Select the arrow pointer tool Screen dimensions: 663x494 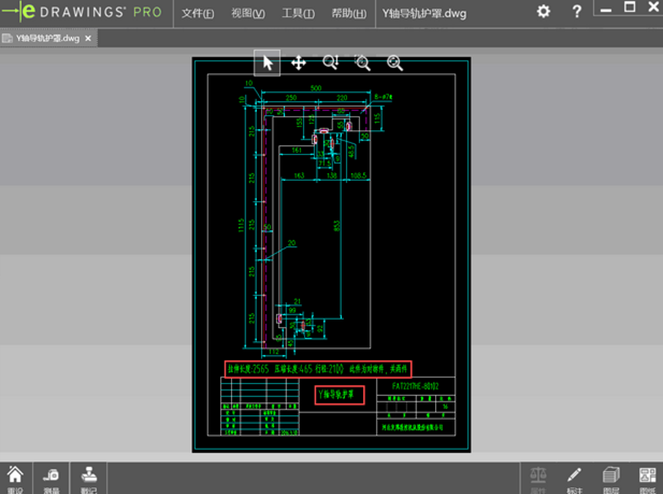click(267, 62)
